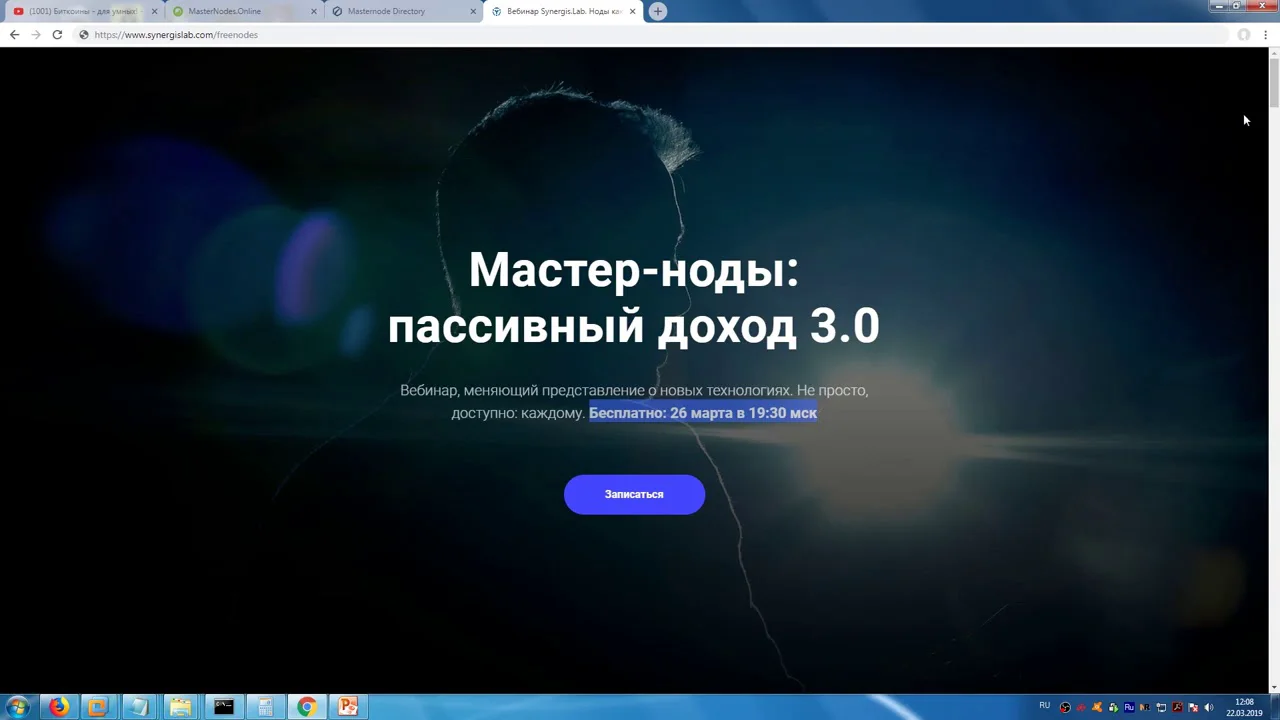Click the profile avatar icon in toolbar
The image size is (1280, 720).
pos(1244,35)
